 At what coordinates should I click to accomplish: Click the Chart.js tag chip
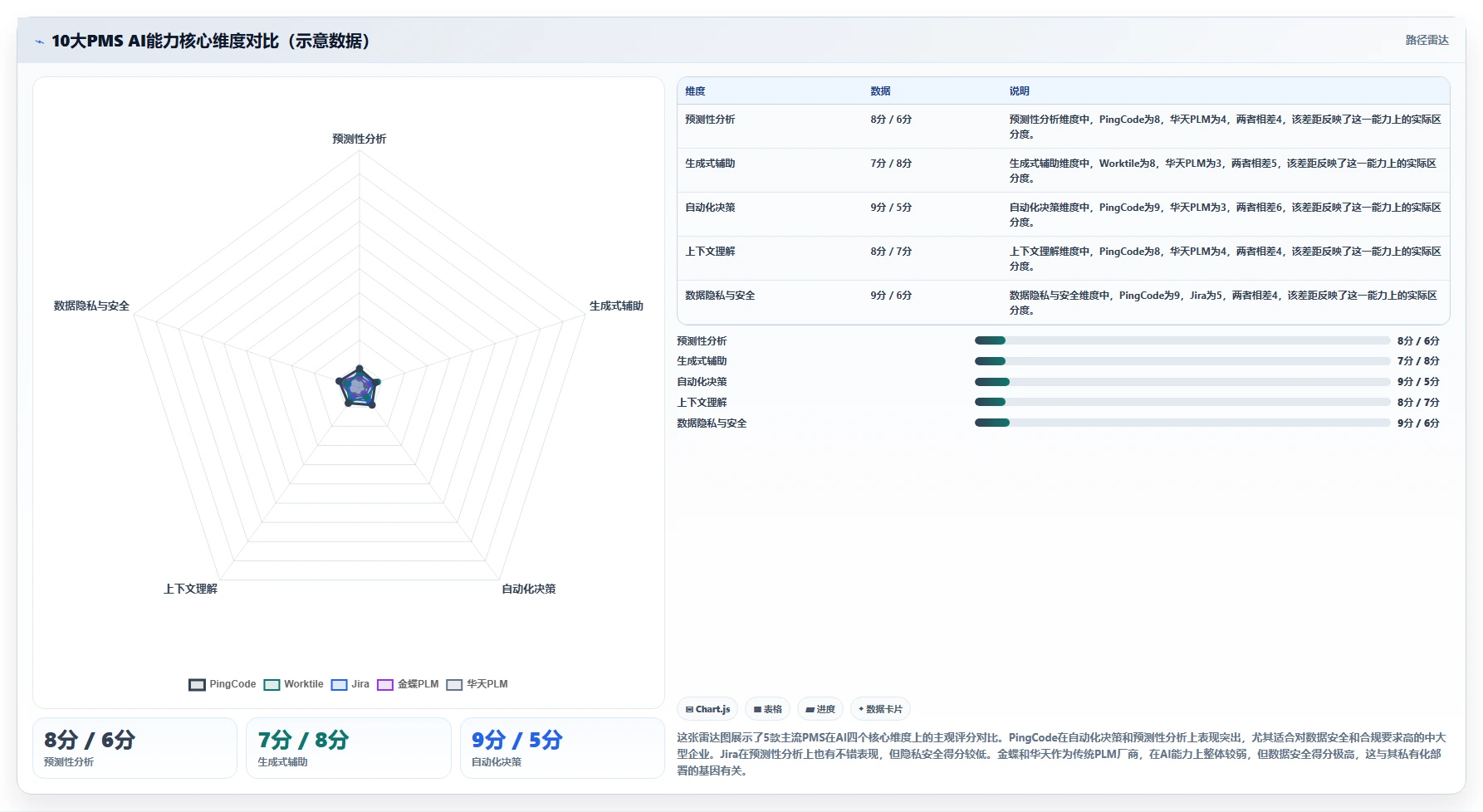[707, 709]
